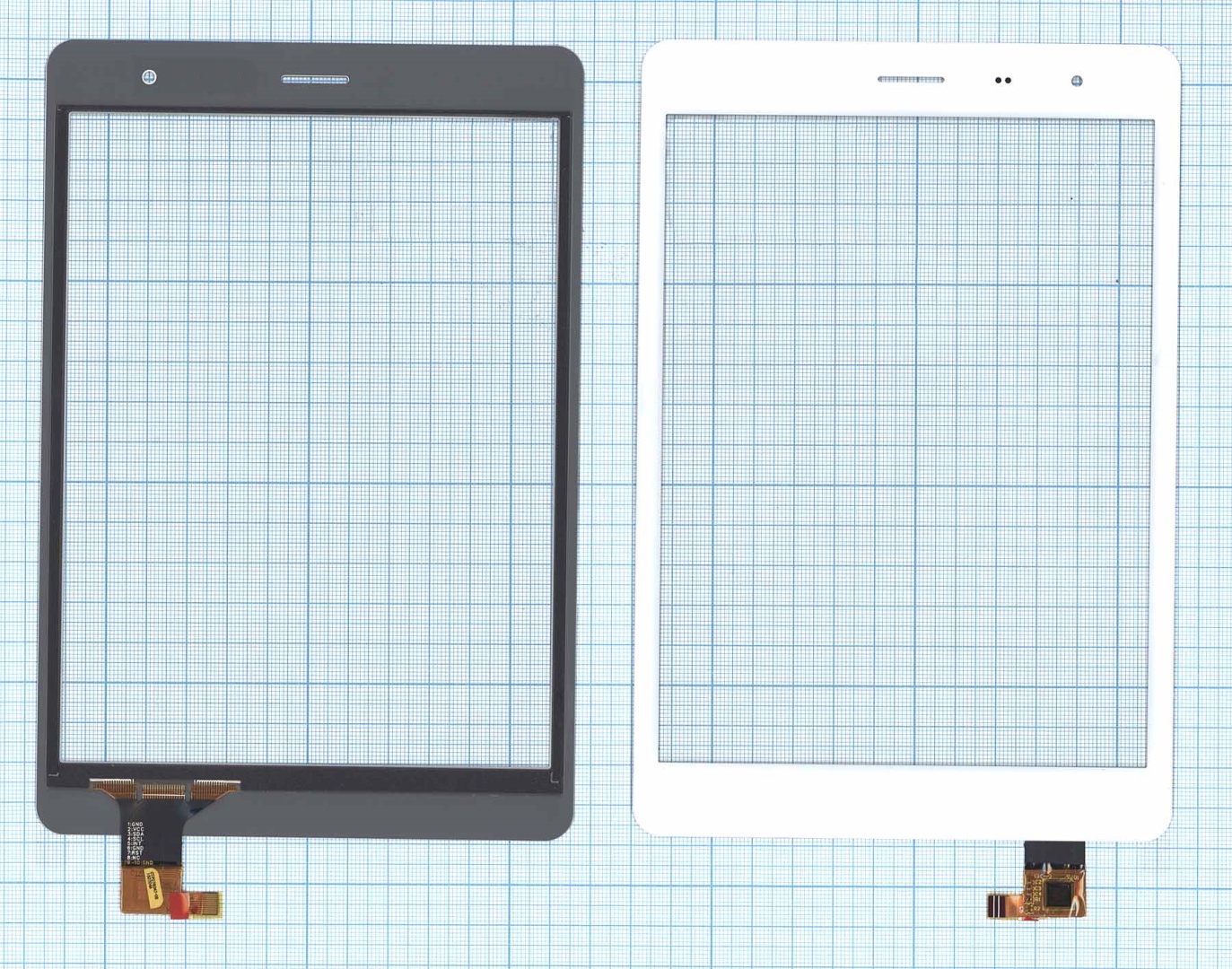Screen dimensions: 1232x969
Task: Click the camera hole on the gray panel
Action: pos(149,77)
